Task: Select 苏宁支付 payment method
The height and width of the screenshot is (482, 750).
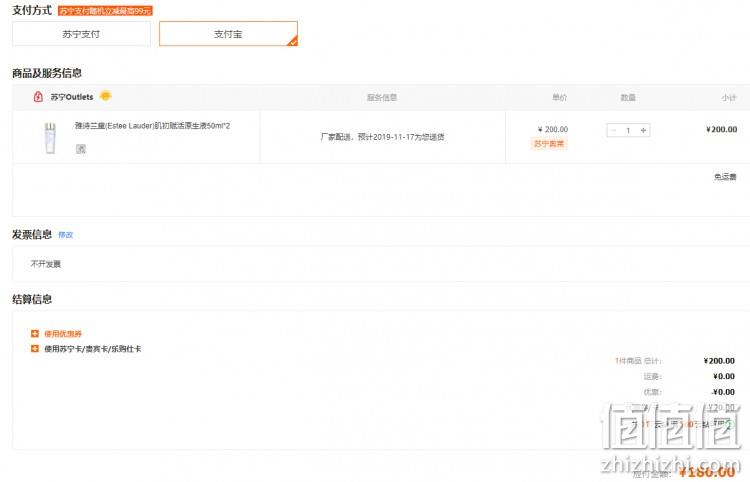Action: click(81, 34)
